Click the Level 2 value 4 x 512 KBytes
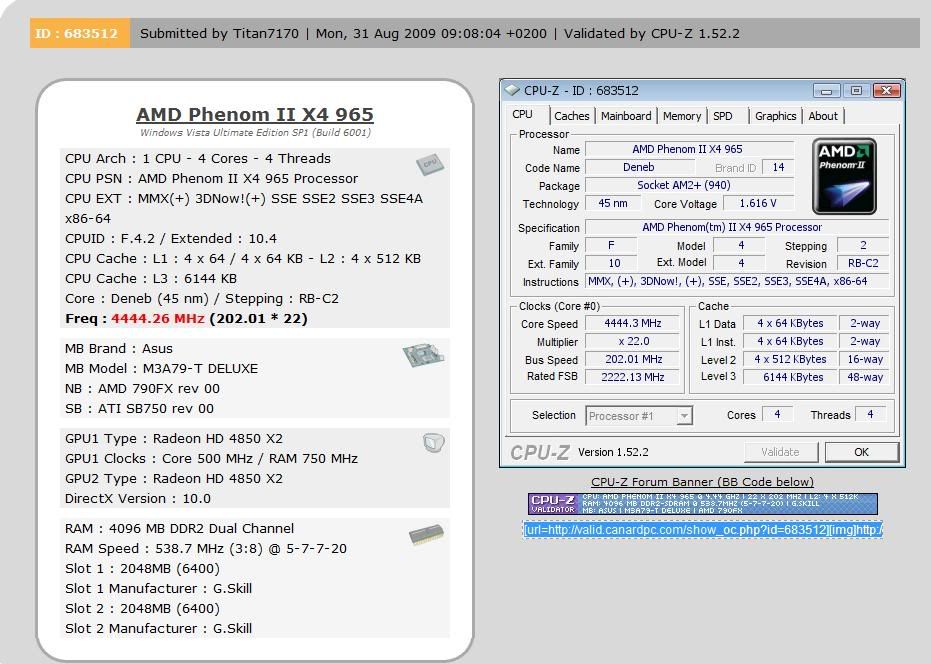 coord(790,359)
